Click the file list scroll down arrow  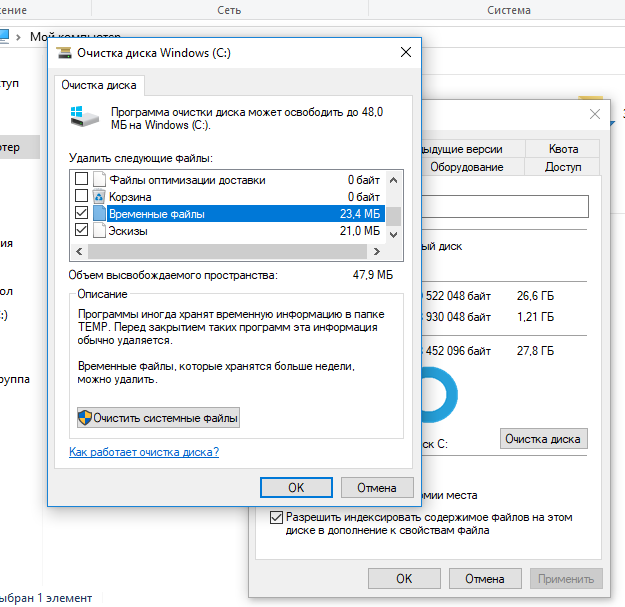[x=393, y=235]
